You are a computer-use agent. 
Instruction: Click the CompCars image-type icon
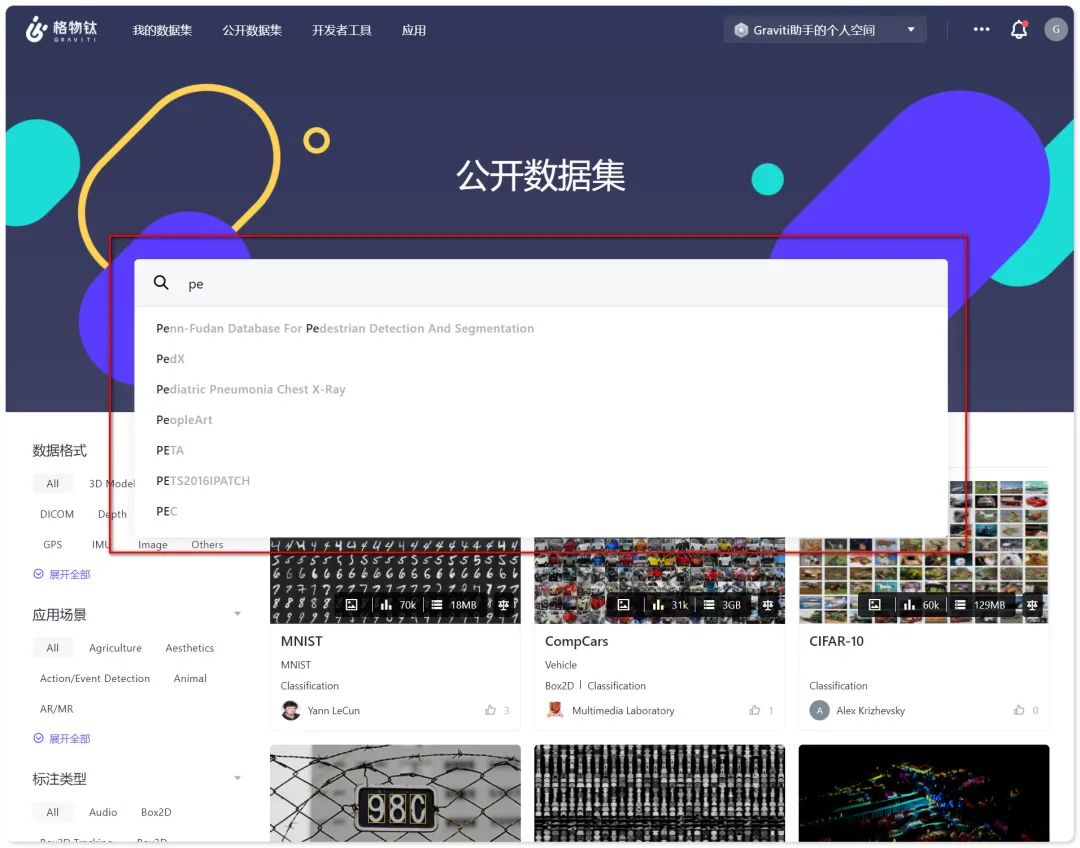[x=623, y=605]
